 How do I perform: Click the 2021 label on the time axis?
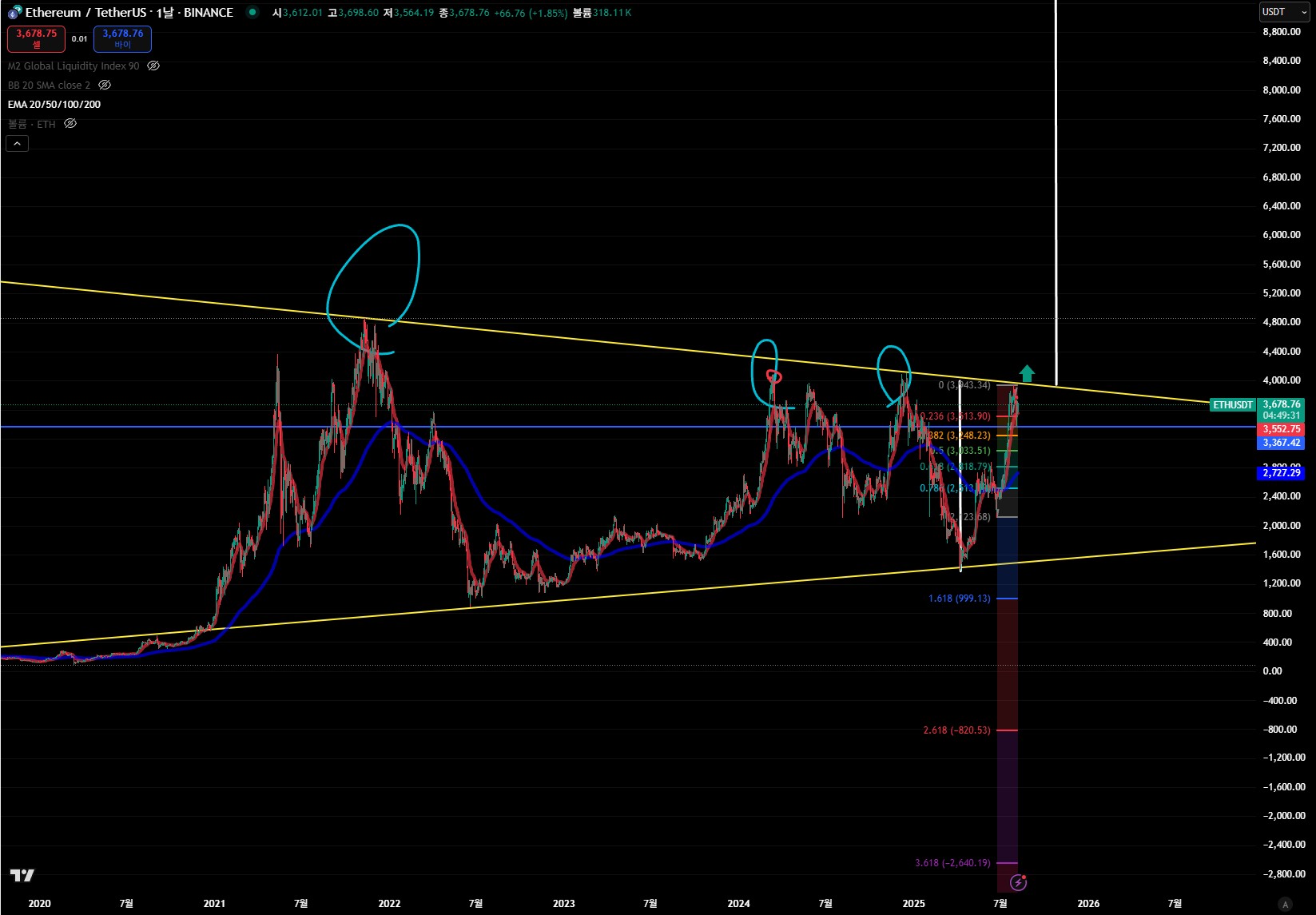(214, 903)
